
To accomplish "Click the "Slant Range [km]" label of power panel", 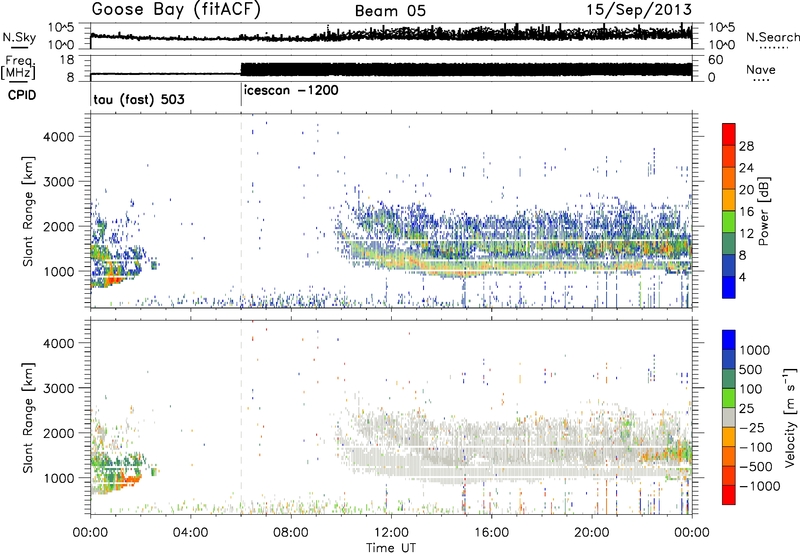I will pyautogui.click(x=28, y=212).
